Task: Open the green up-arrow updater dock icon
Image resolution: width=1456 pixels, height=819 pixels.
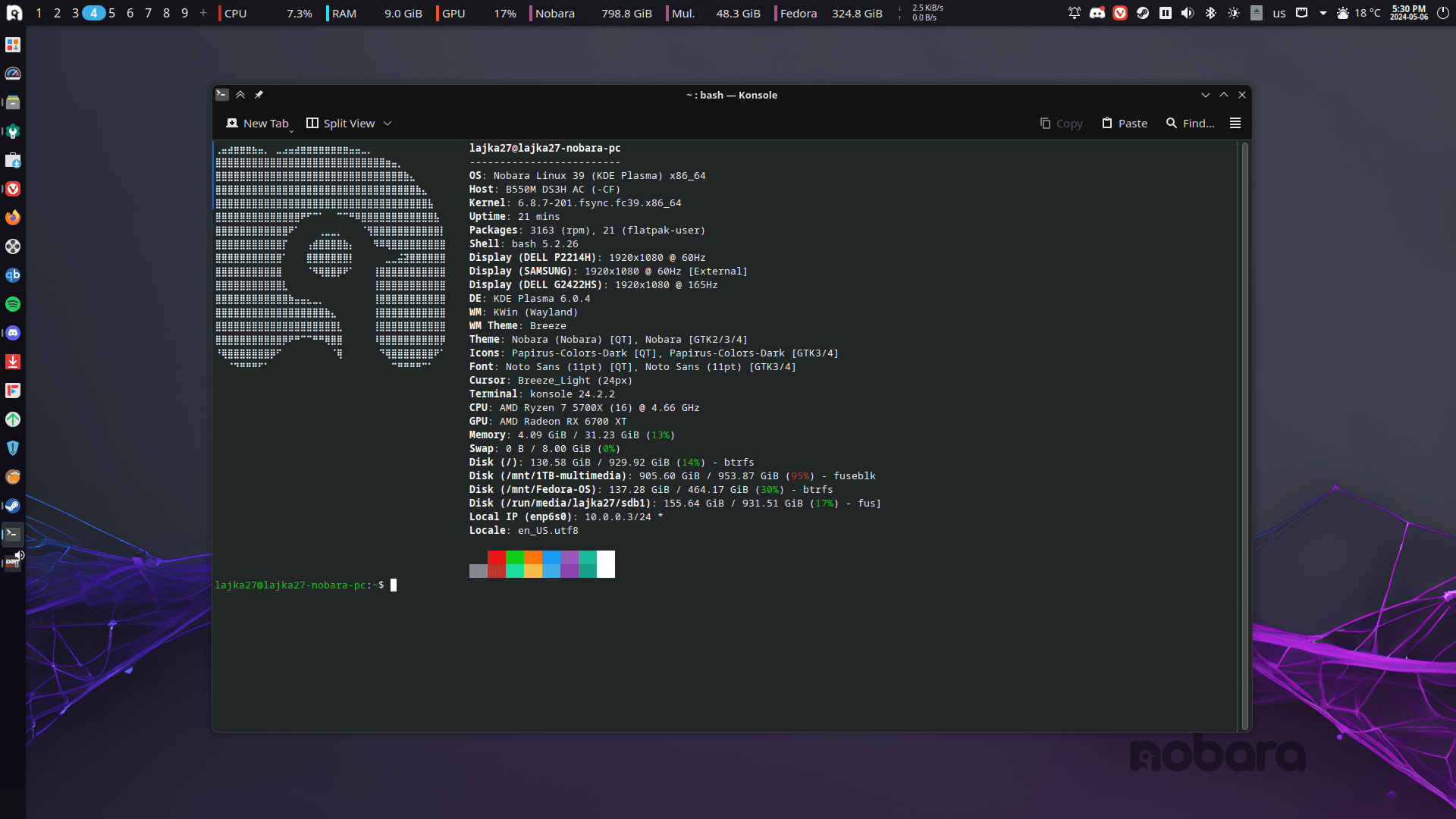Action: point(13,419)
